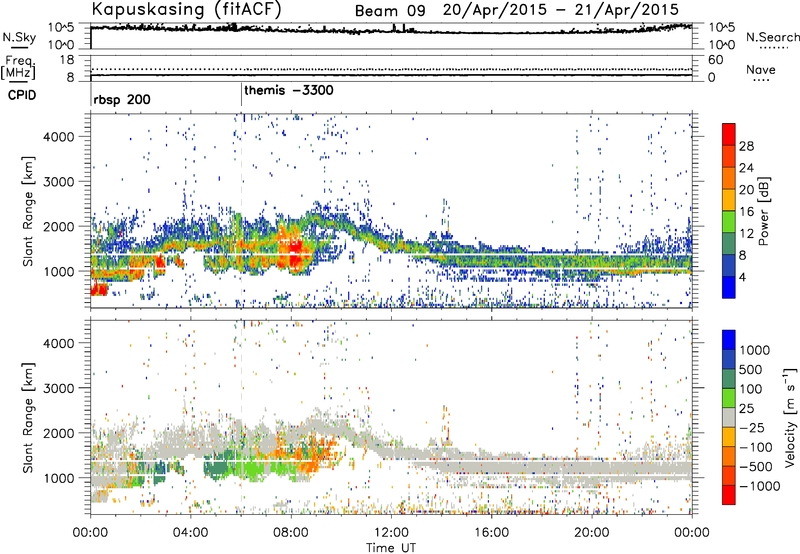Click the velocity panel 'Slant Range [km]' label

click(28, 417)
